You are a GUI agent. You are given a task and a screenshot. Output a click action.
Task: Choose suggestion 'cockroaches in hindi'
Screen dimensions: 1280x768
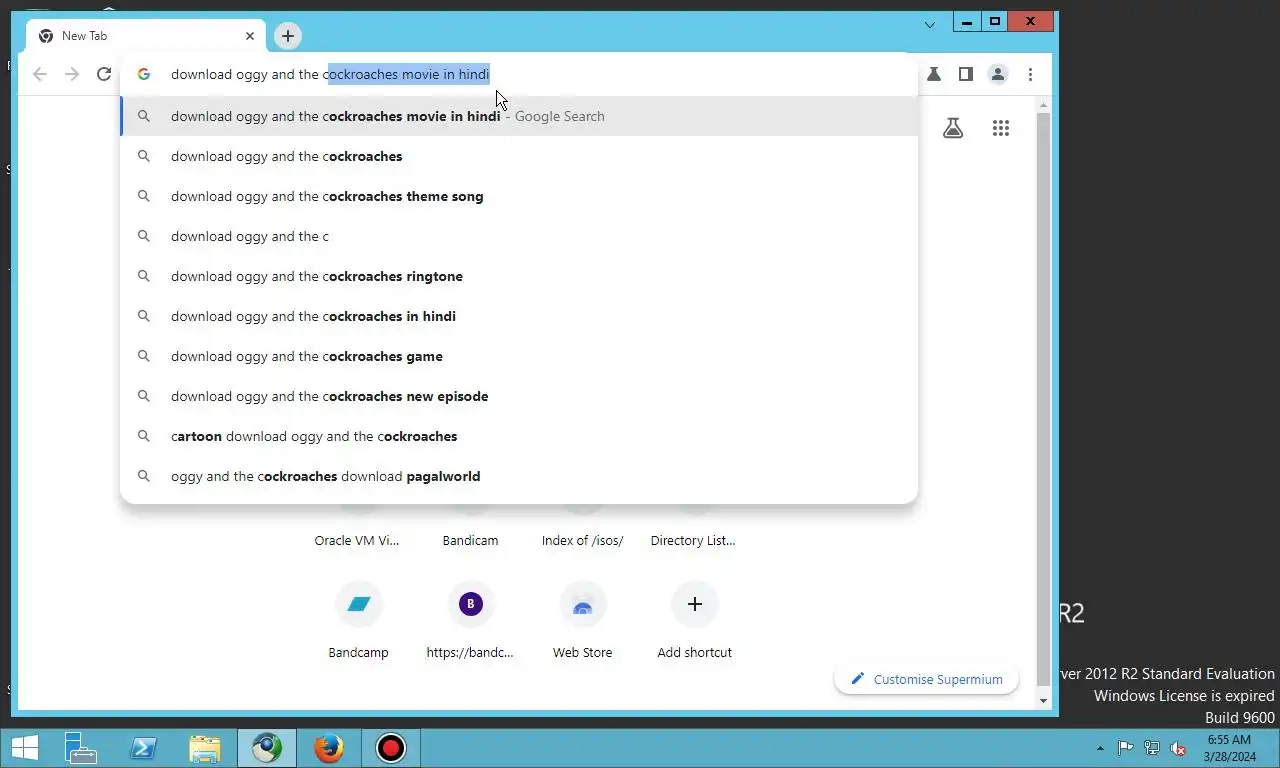click(x=519, y=316)
